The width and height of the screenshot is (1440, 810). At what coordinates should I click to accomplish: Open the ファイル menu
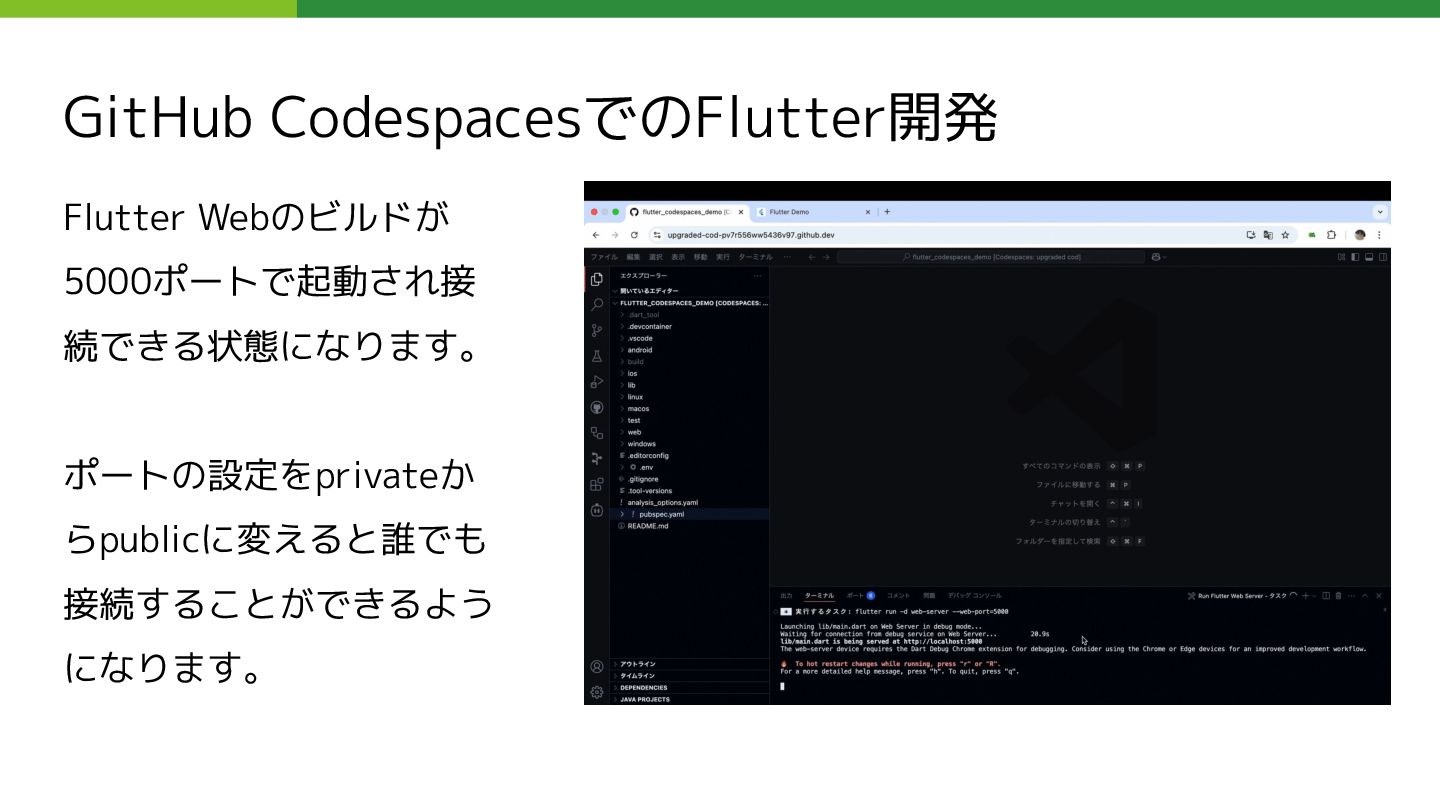pyautogui.click(x=604, y=257)
